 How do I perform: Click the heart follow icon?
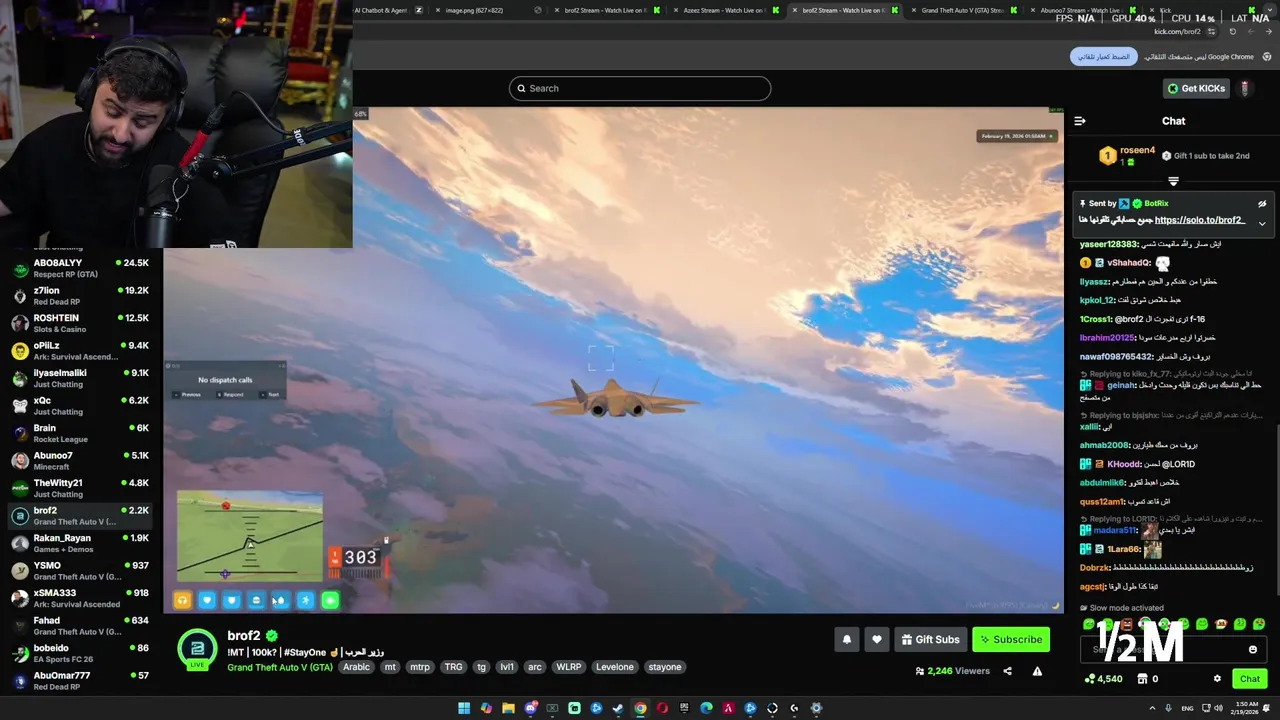(877, 640)
